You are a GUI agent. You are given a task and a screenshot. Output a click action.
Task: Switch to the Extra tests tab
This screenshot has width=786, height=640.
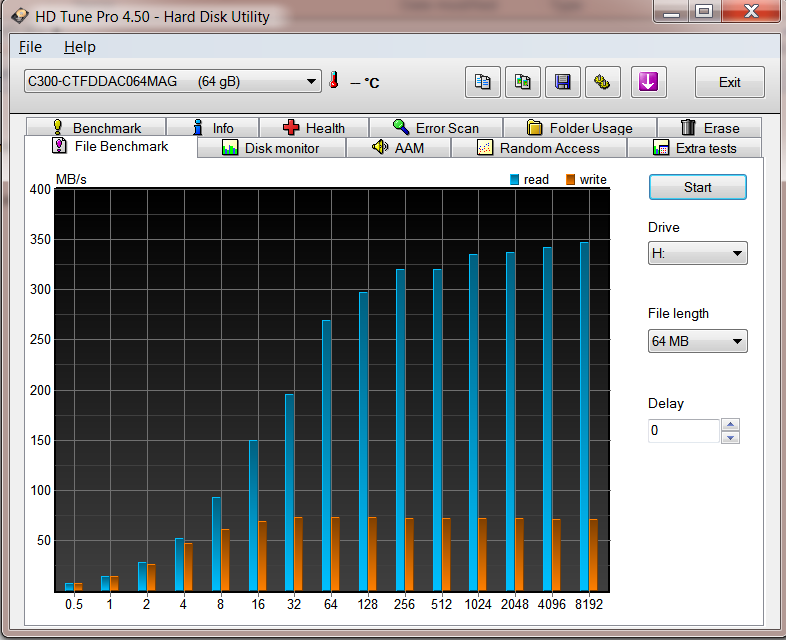coord(694,148)
